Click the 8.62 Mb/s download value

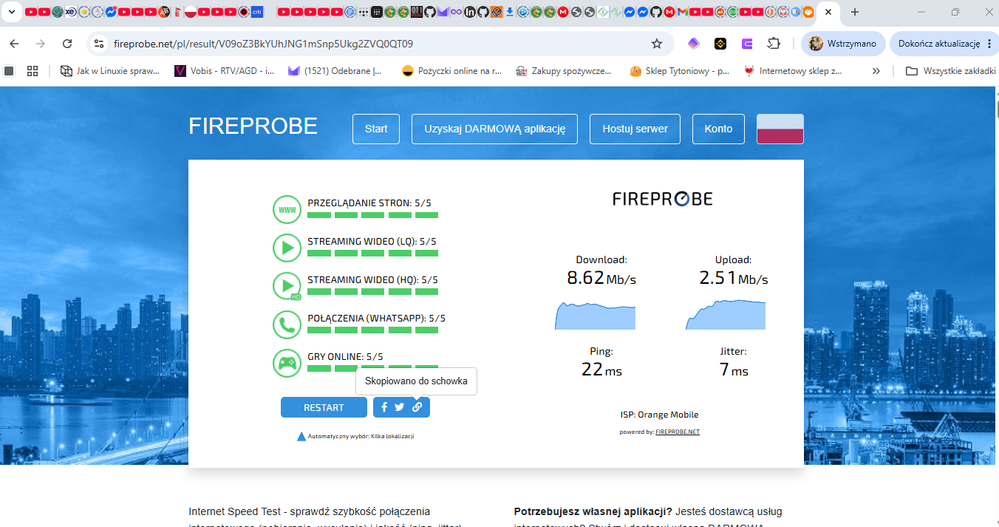601,278
